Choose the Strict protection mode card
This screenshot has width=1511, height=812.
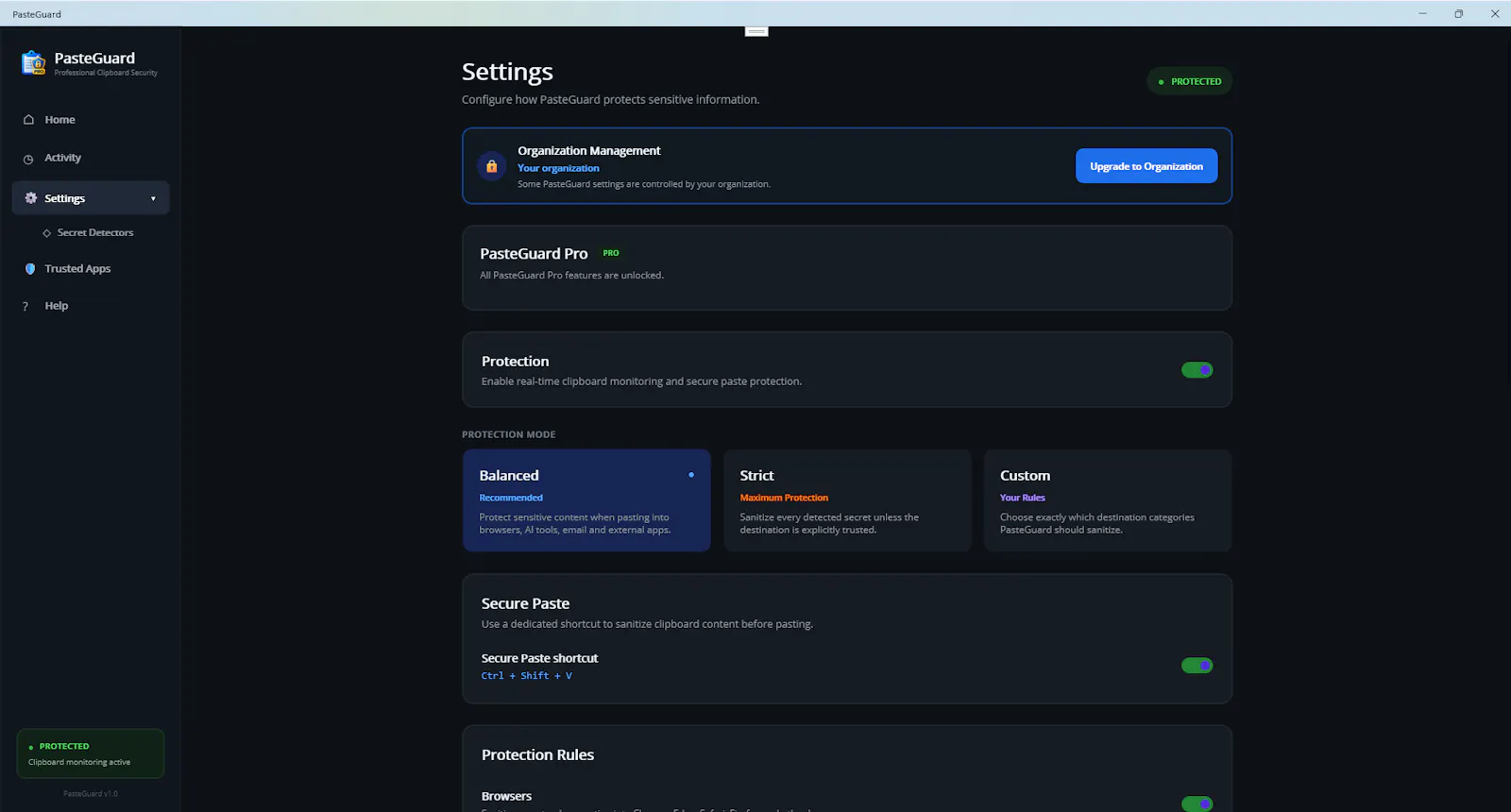pos(847,500)
